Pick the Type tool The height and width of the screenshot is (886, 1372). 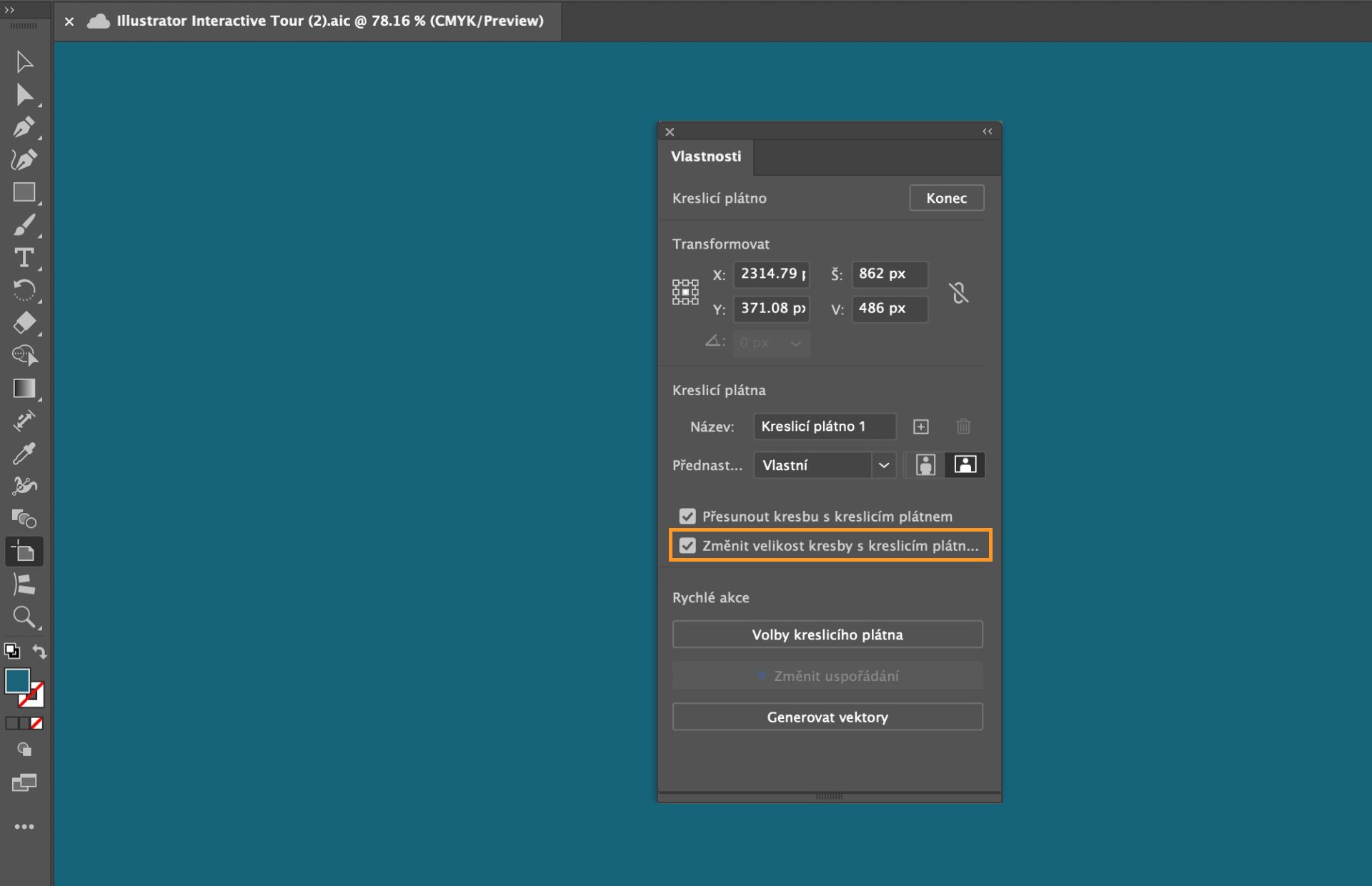(24, 258)
